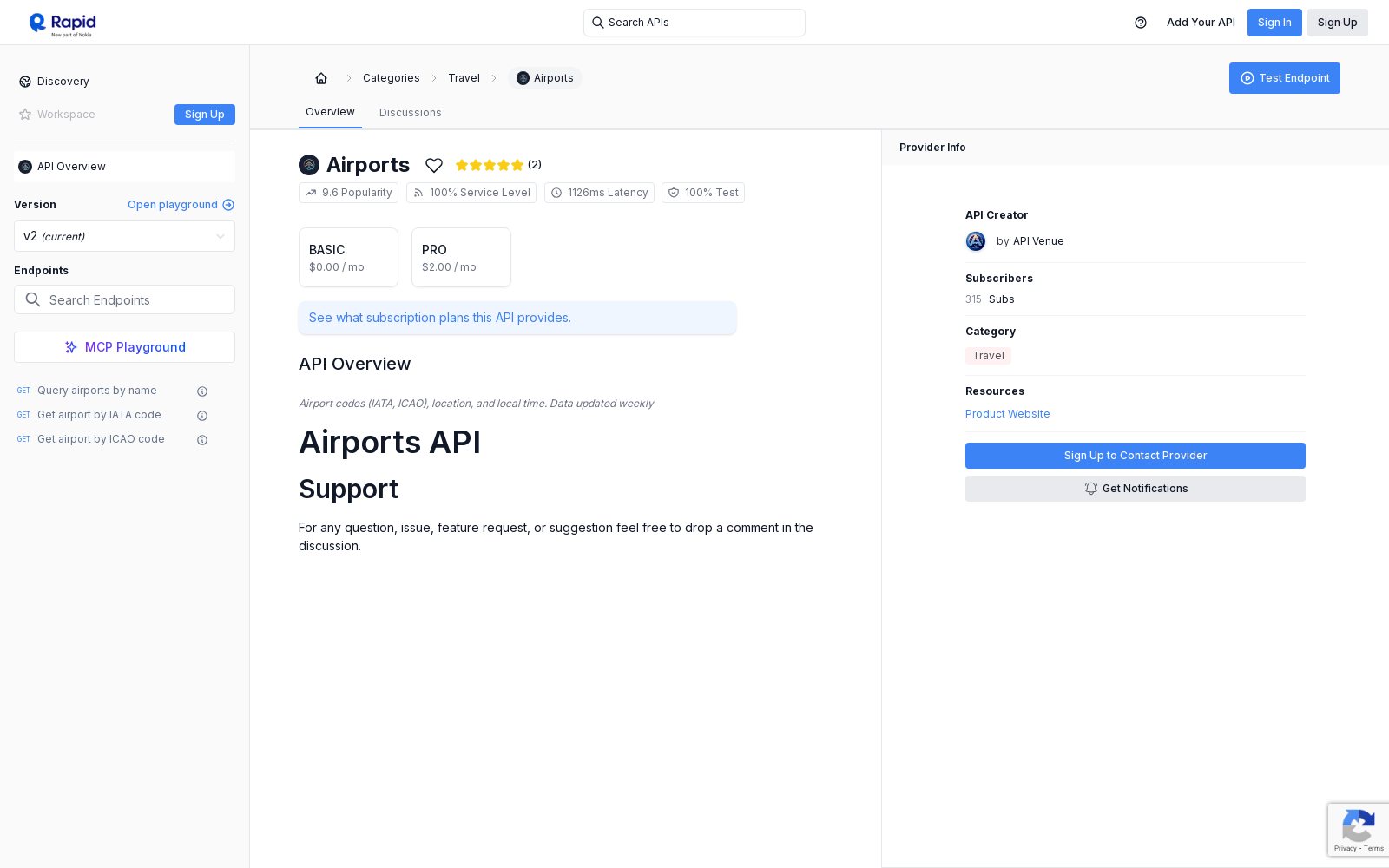This screenshot has height=868, width=1389.
Task: Click the API Venue creator avatar
Action: tap(976, 241)
